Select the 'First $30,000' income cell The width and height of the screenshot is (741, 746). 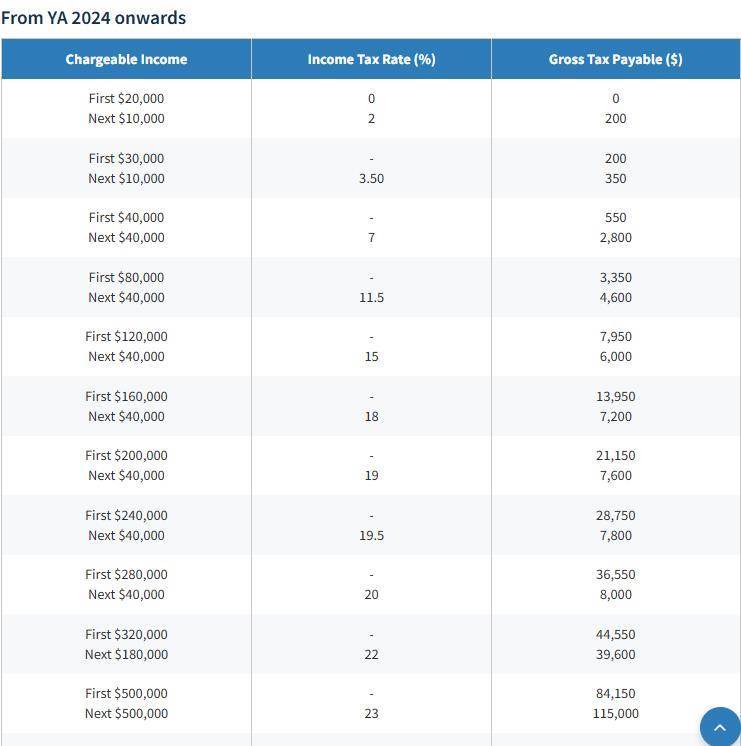pyautogui.click(x=126, y=158)
